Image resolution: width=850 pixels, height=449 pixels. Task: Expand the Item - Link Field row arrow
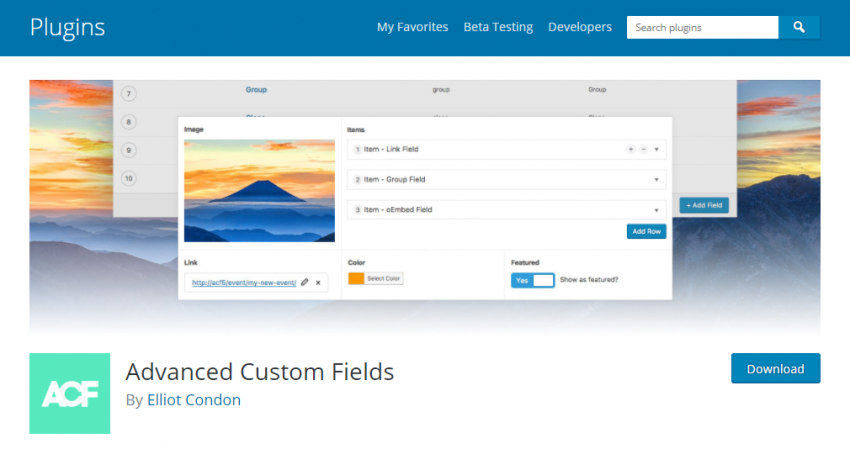[x=657, y=149]
